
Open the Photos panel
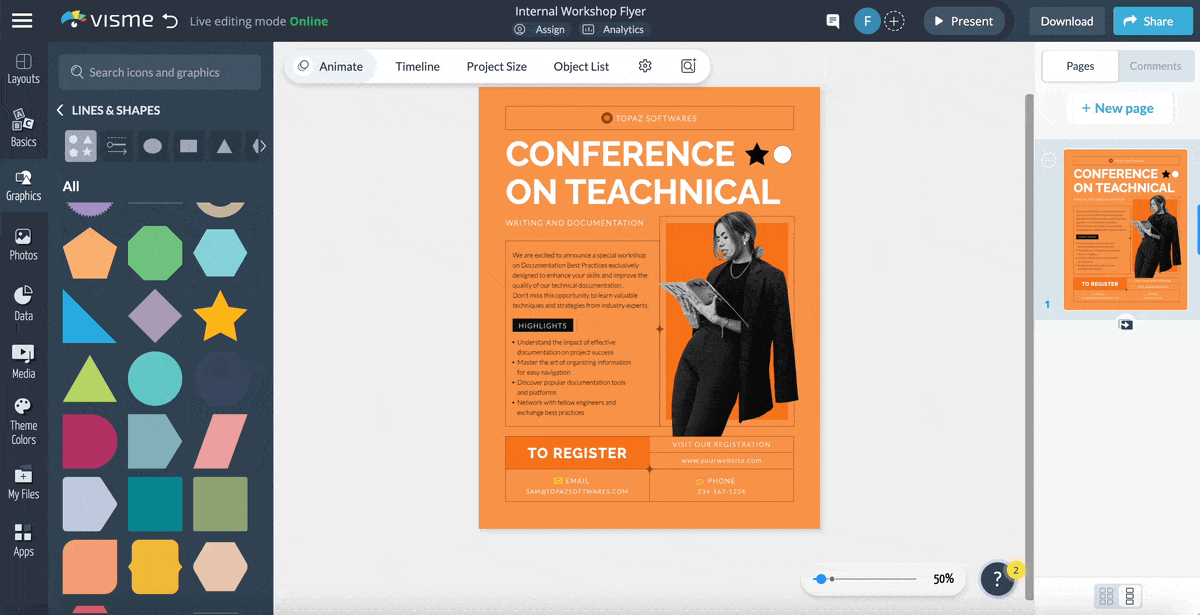(23, 243)
